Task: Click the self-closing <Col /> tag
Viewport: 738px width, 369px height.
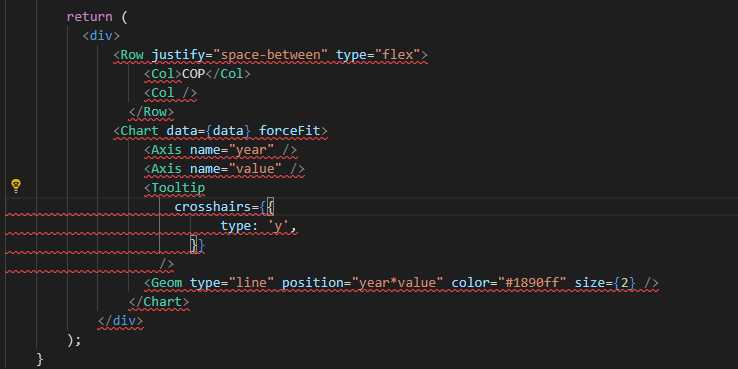Action: point(170,93)
